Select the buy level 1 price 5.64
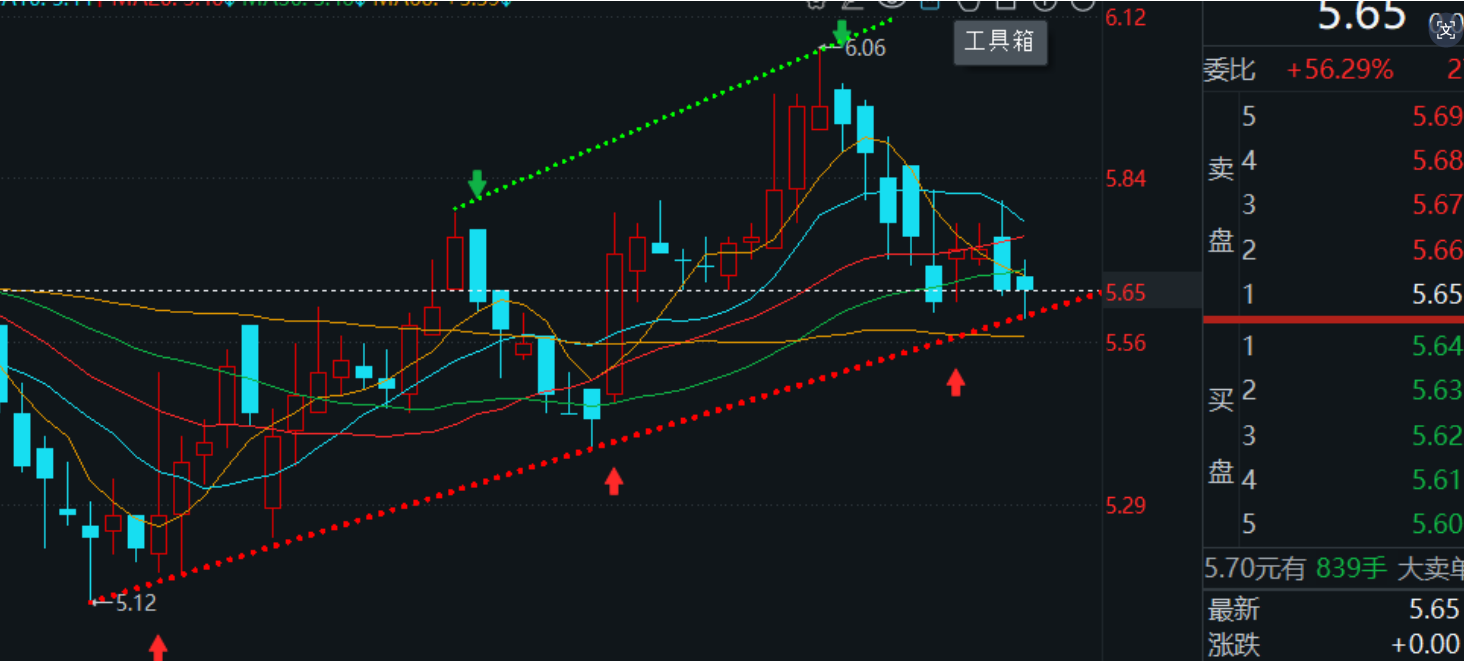The width and height of the screenshot is (1464, 662). pos(1437,347)
